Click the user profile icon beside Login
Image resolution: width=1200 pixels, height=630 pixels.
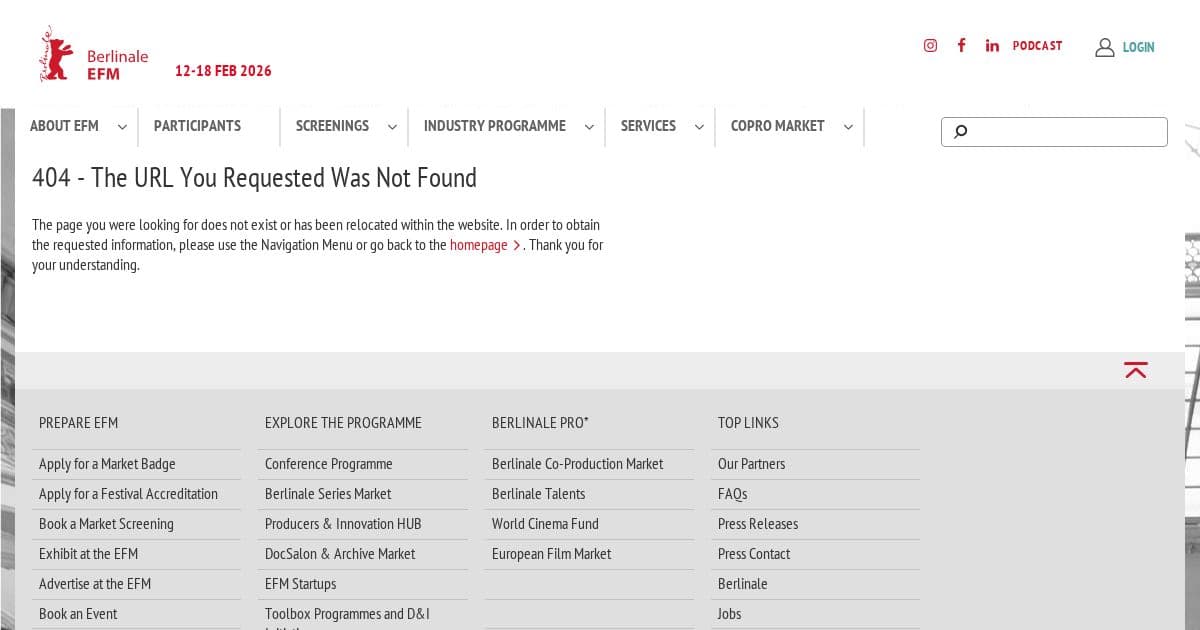coord(1105,47)
